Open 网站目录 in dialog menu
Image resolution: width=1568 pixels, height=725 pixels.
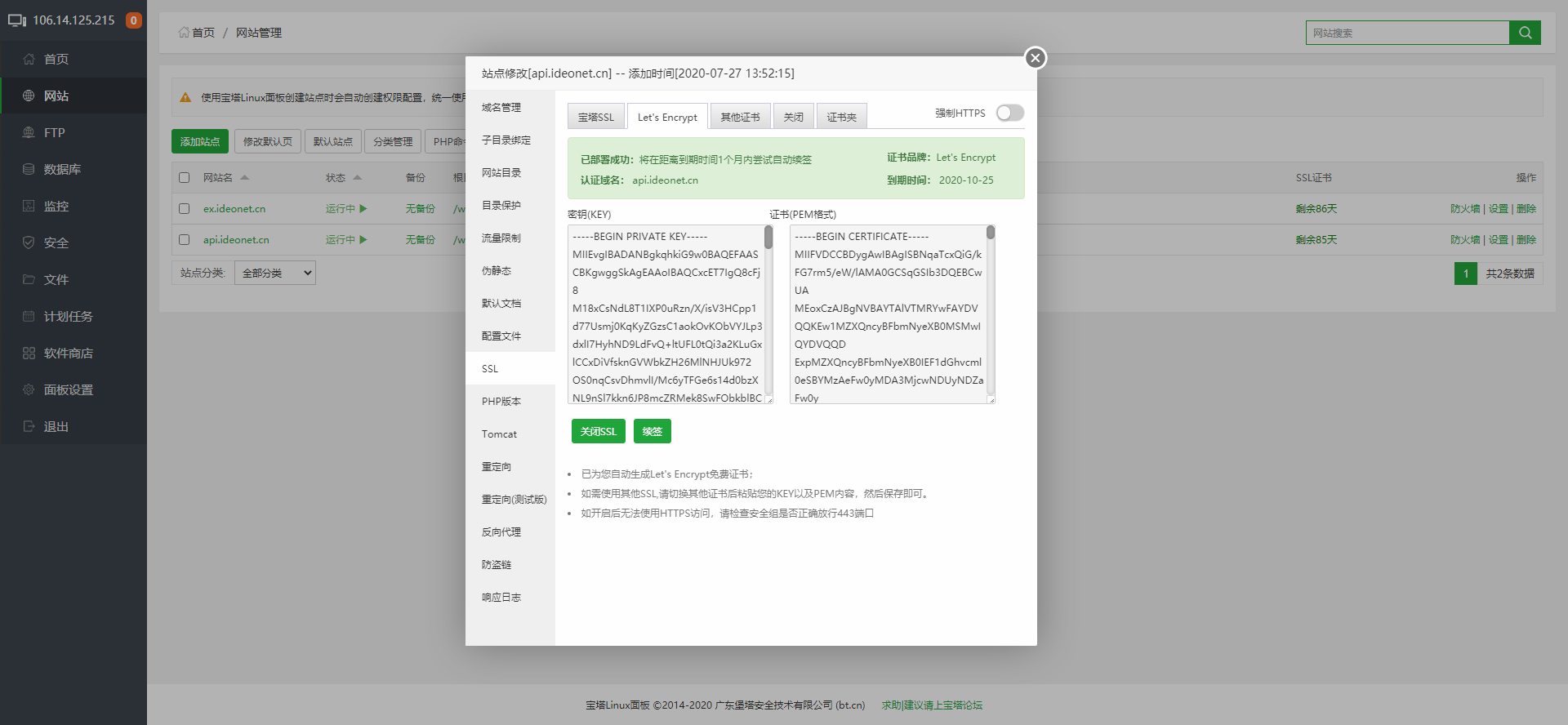(x=510, y=172)
